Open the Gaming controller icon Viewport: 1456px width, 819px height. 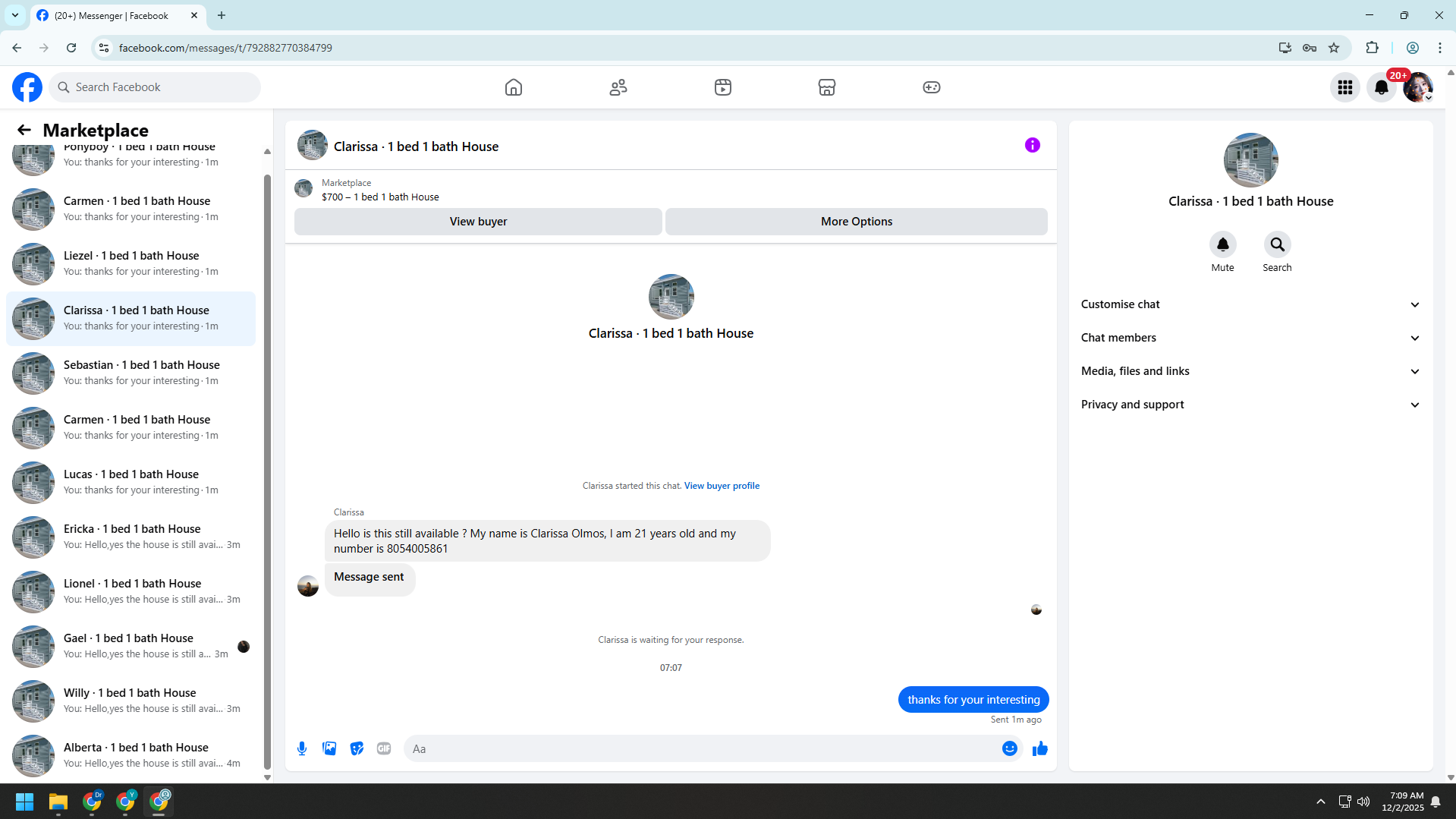click(932, 87)
